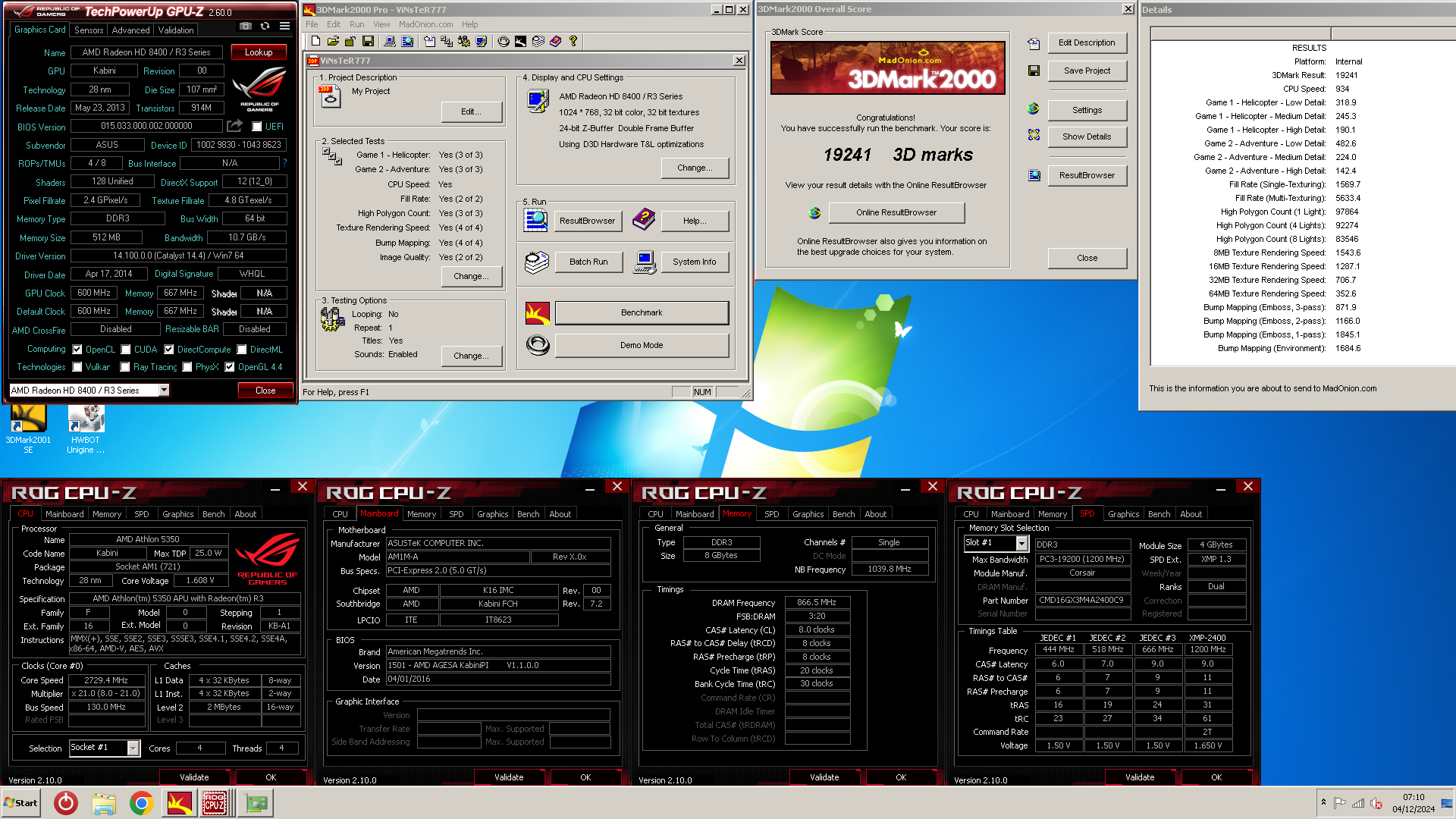
Task: Click the System Info button
Action: coord(694,262)
